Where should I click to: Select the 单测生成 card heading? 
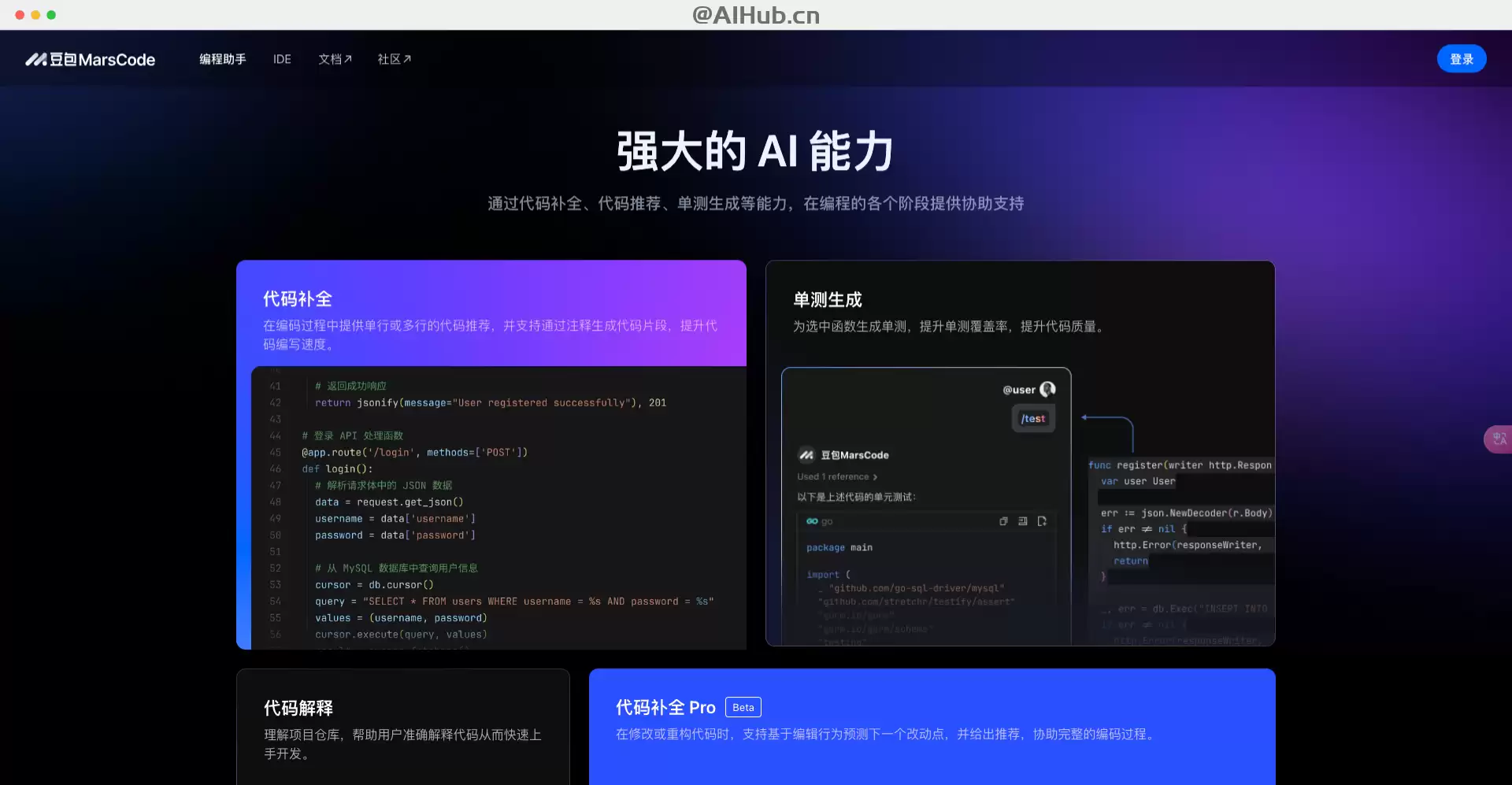click(827, 300)
